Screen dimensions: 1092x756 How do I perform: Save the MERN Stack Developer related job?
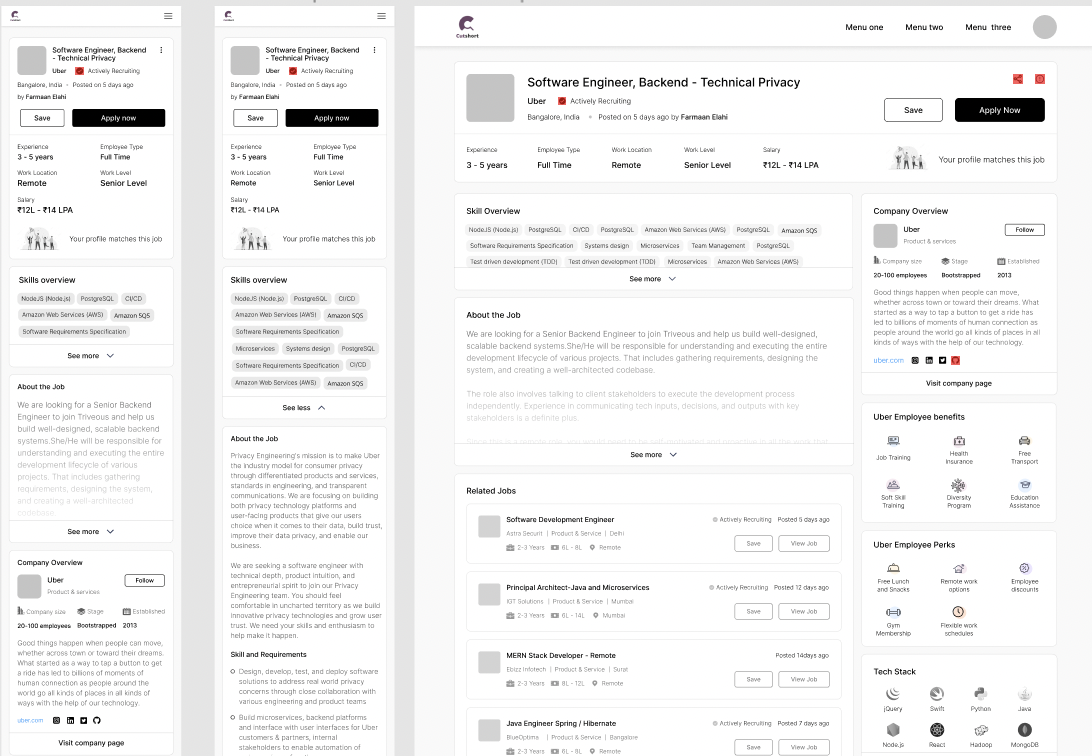pyautogui.click(x=754, y=679)
